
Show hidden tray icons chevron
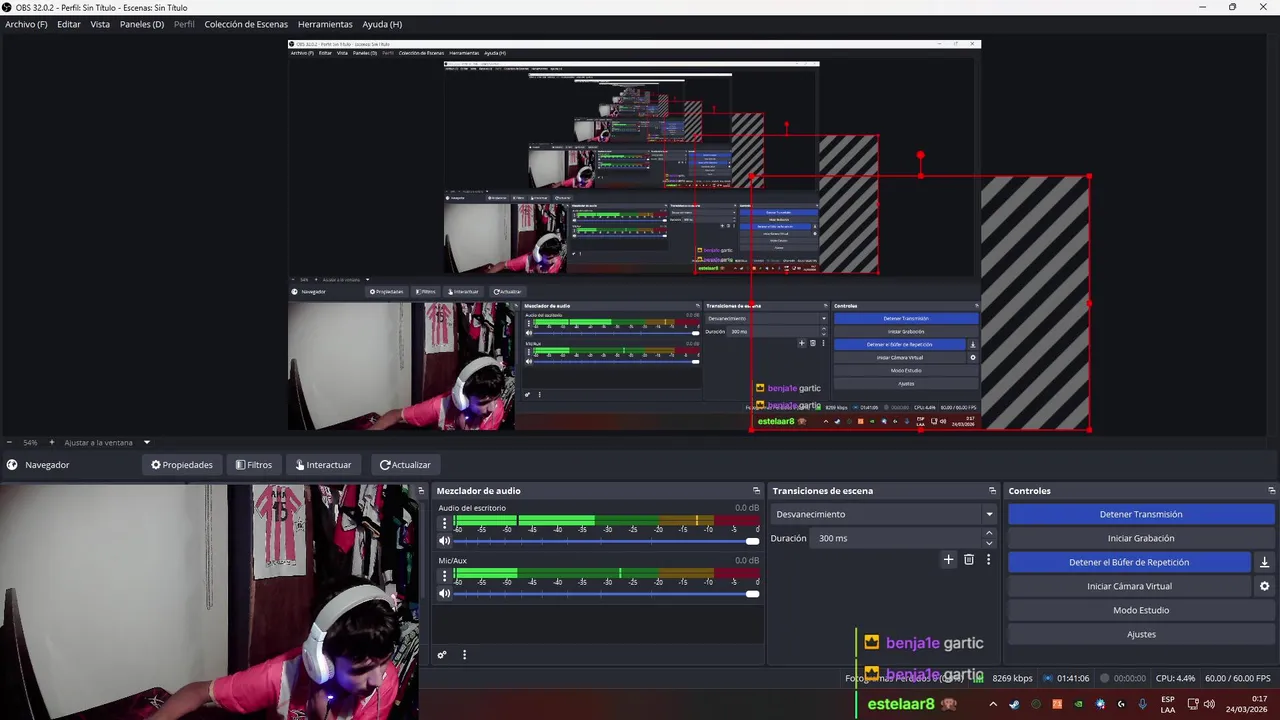coord(993,704)
